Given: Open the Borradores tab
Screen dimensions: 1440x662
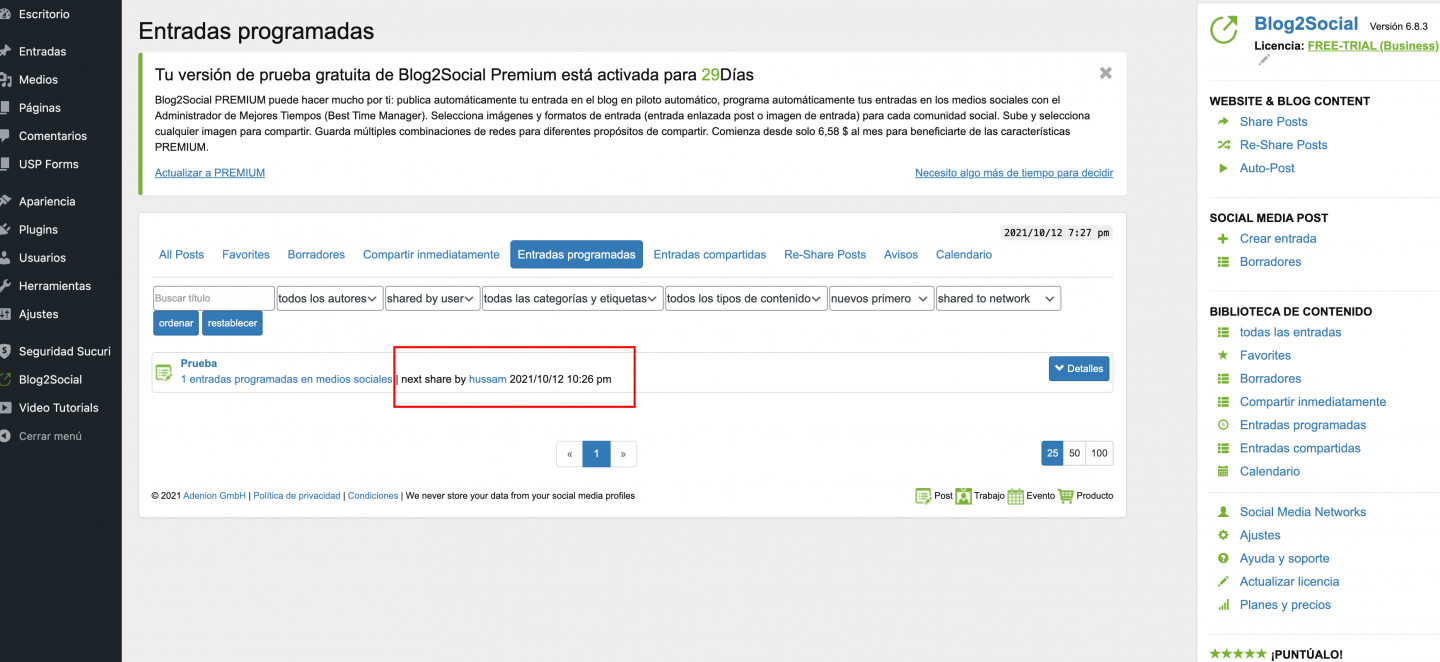Looking at the screenshot, I should pos(316,255).
